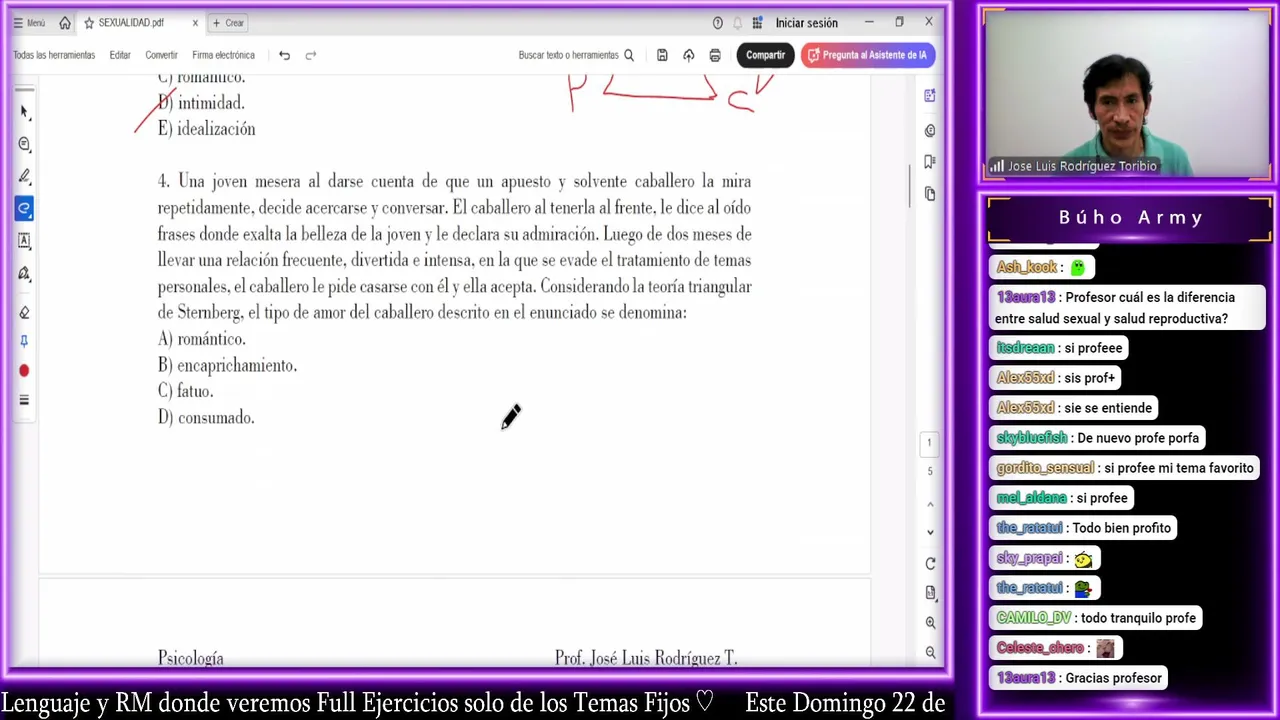Image resolution: width=1280 pixels, height=720 pixels.
Task: Open the Convertir menu
Action: (x=161, y=55)
